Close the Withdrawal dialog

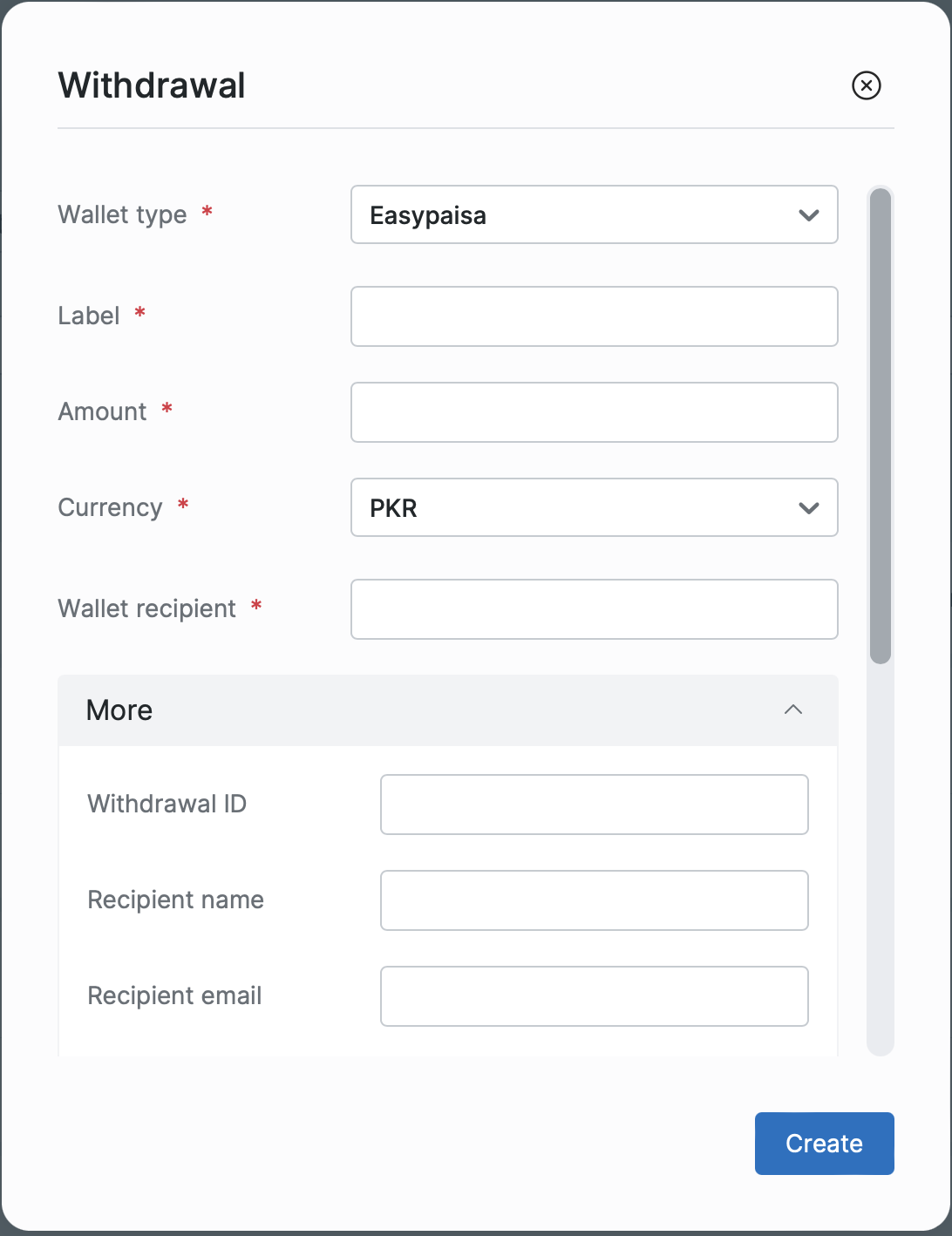pyautogui.click(x=866, y=85)
